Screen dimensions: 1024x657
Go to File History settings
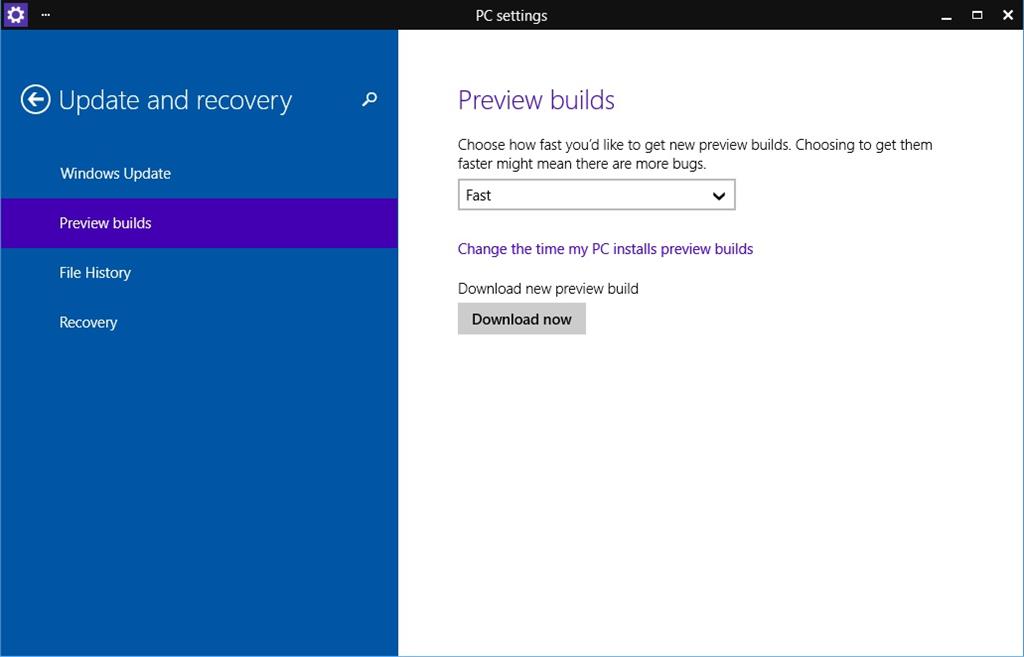[199, 273]
